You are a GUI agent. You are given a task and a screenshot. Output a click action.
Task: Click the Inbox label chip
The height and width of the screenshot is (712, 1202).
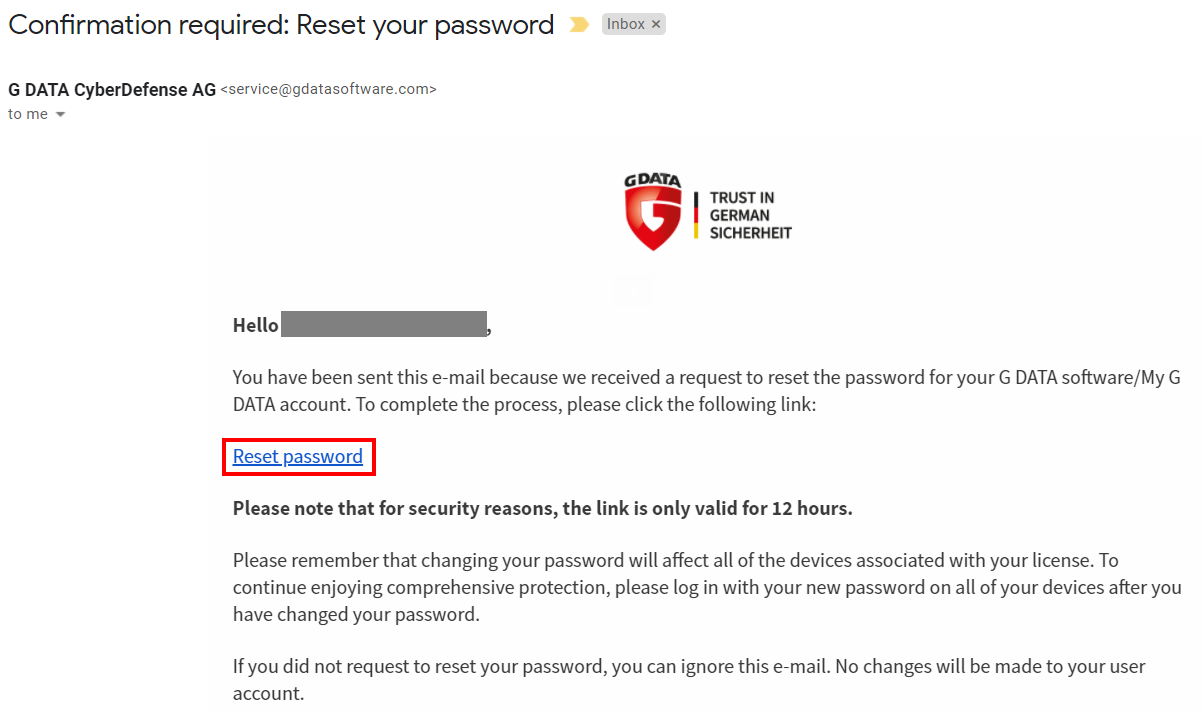[x=626, y=24]
